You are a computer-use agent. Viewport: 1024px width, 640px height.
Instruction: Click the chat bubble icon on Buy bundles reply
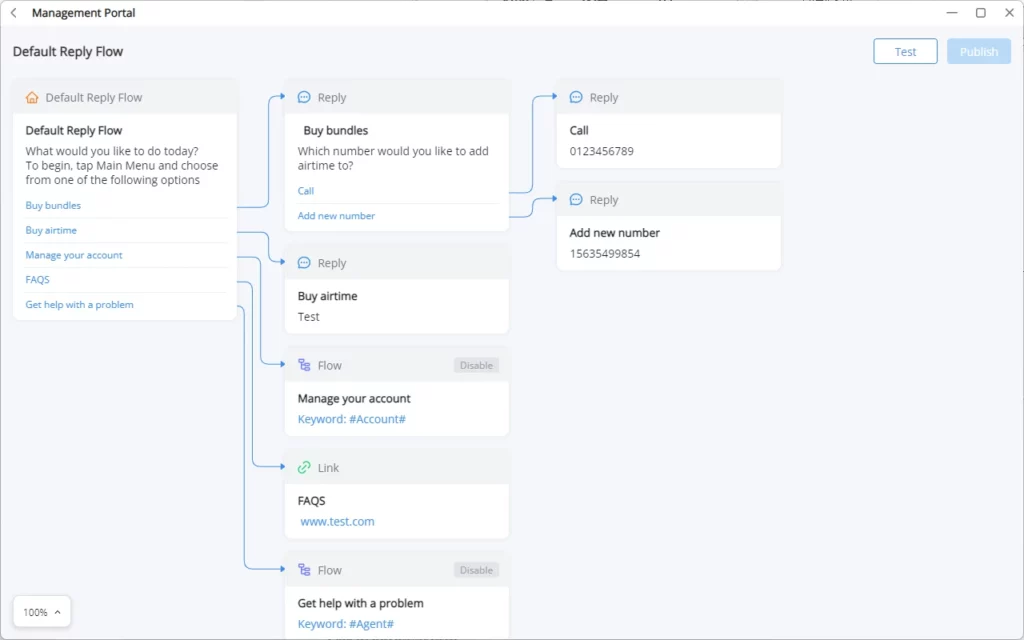[304, 97]
